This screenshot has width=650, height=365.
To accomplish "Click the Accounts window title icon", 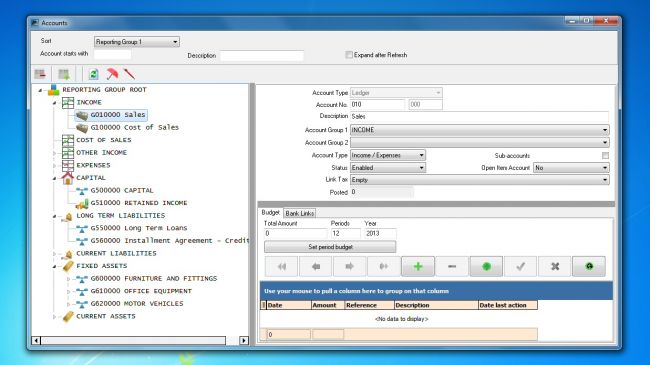I will (x=35, y=23).
